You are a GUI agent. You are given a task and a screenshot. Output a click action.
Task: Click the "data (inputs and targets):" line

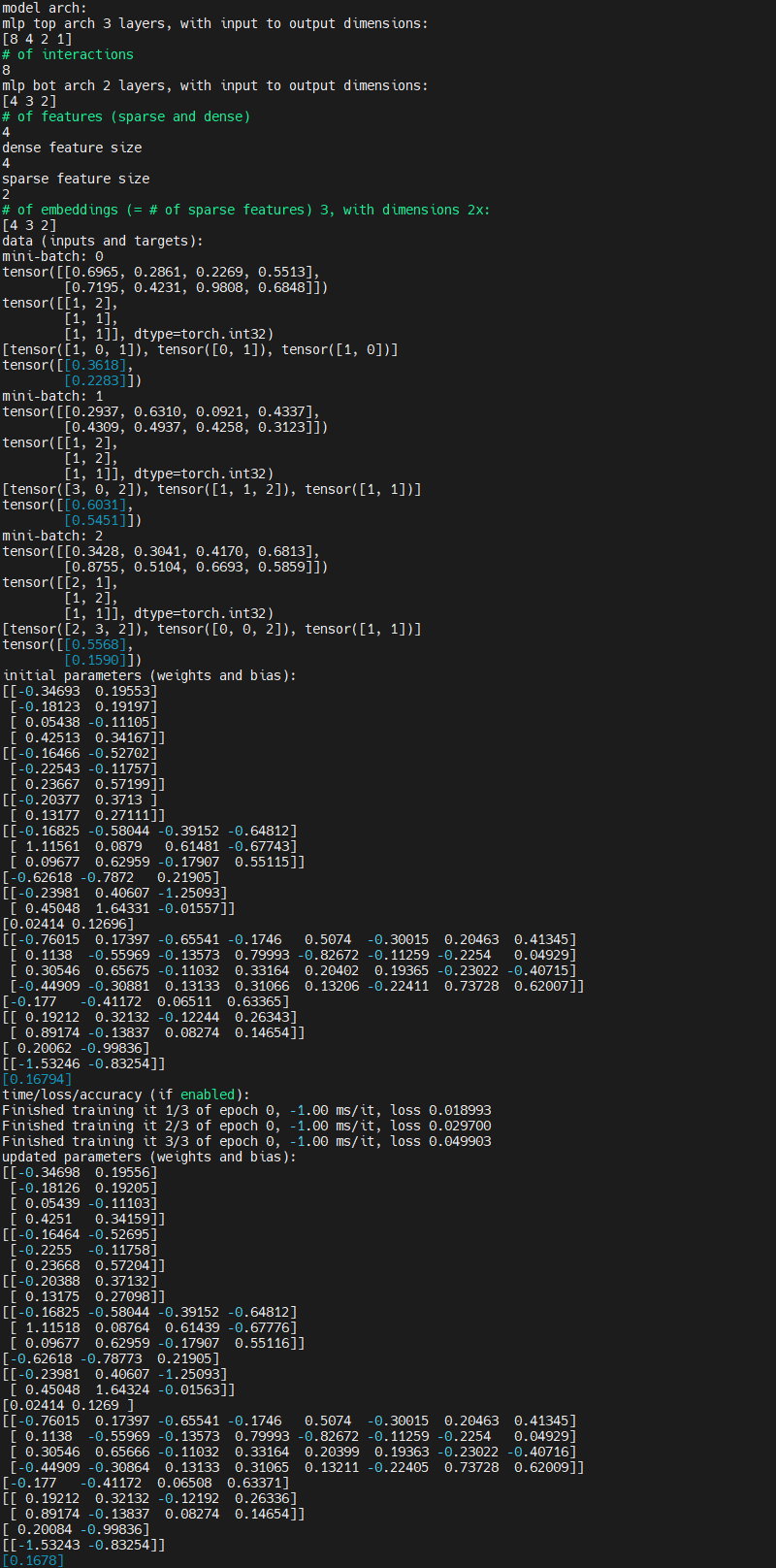(x=103, y=241)
